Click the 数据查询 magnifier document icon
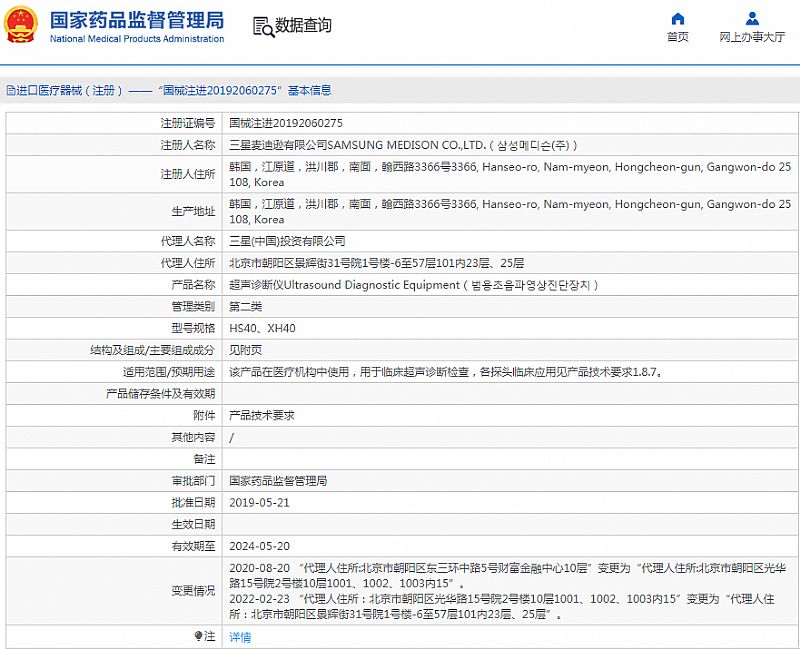The height and width of the screenshot is (649, 800). [x=261, y=26]
